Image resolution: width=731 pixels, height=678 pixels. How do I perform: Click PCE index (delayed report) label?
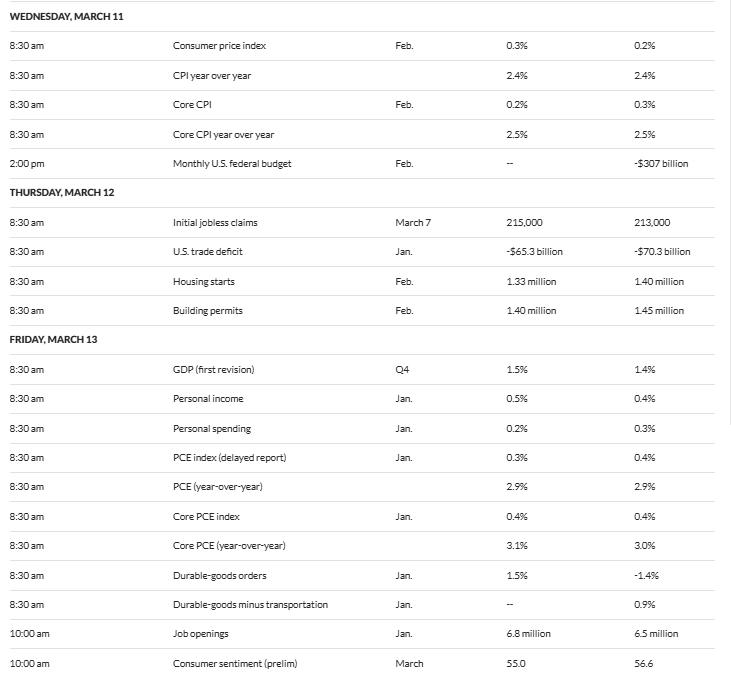[x=229, y=458]
